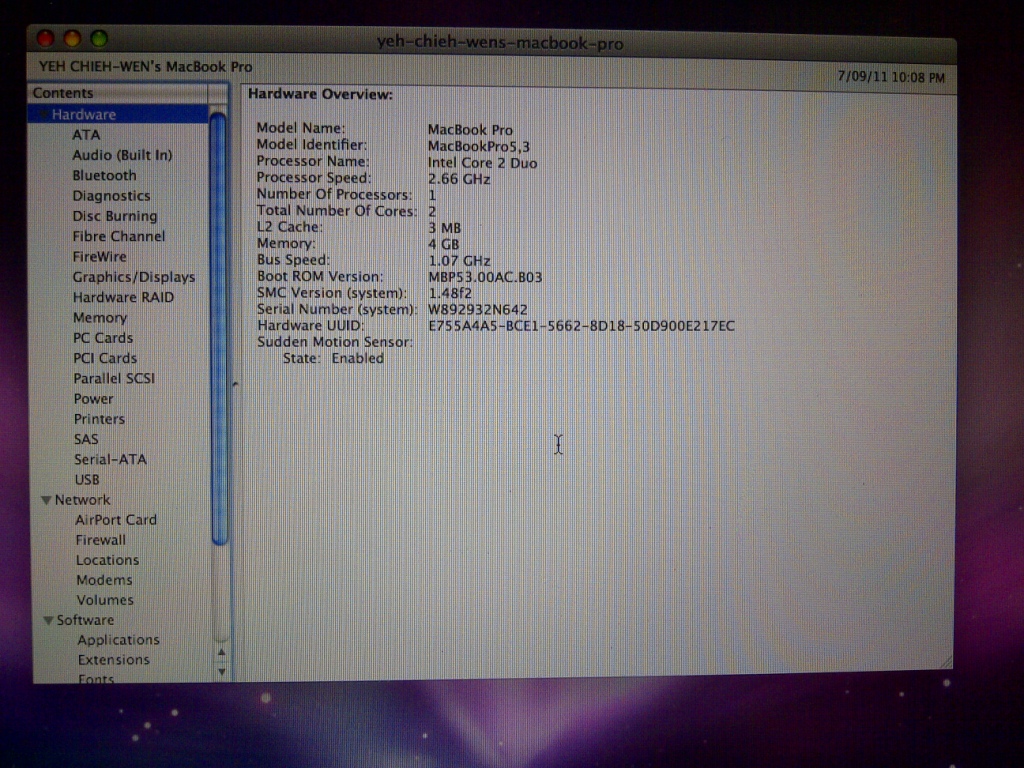Click the sidebar scroll up arrow
This screenshot has height=768, width=1024.
click(222, 653)
